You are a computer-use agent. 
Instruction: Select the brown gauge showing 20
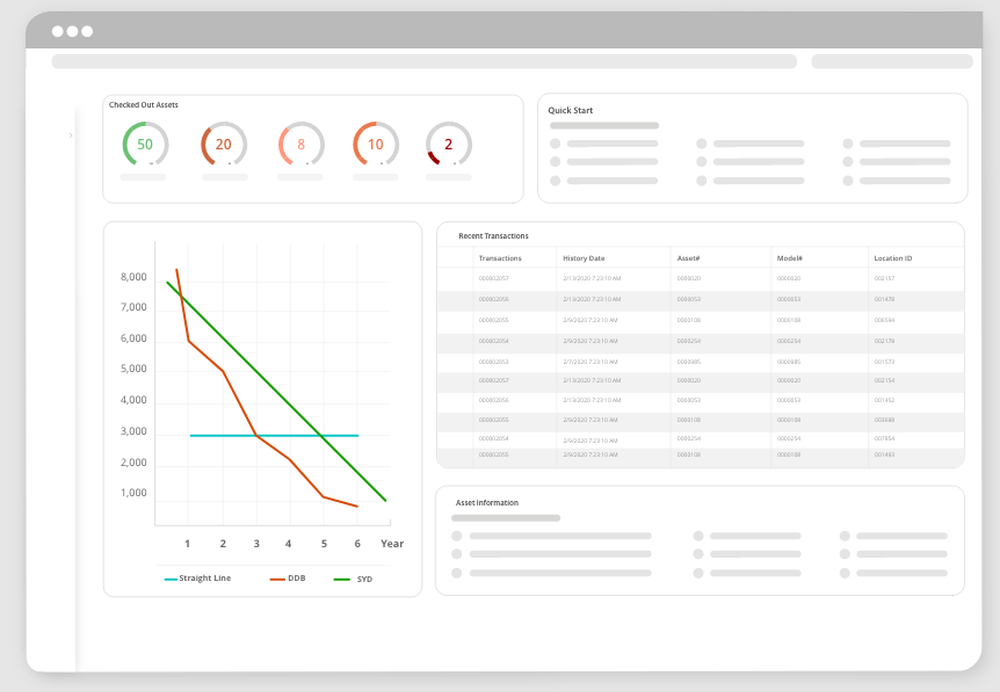point(224,144)
